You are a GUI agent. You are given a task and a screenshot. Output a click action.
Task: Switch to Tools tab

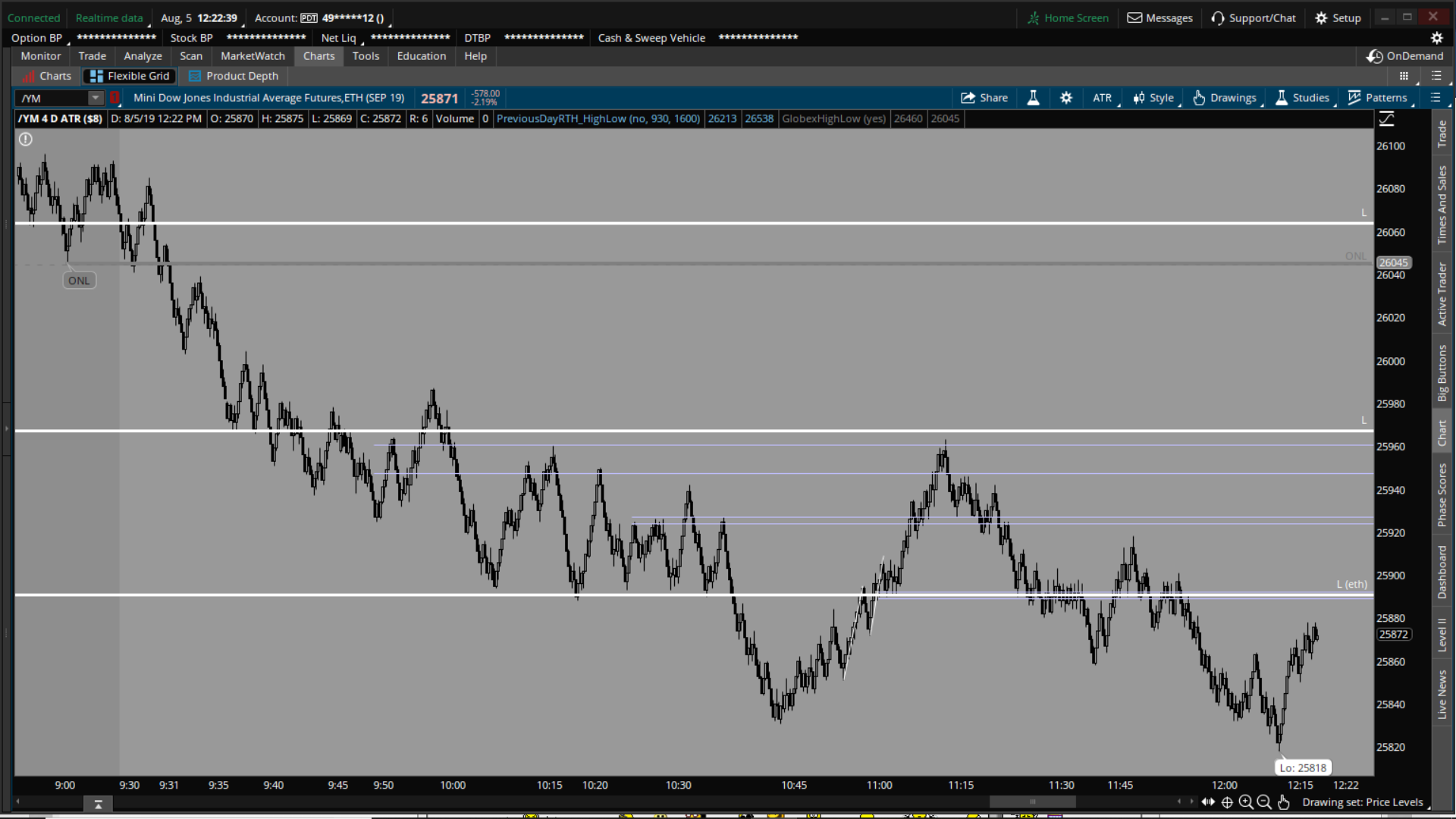point(366,56)
